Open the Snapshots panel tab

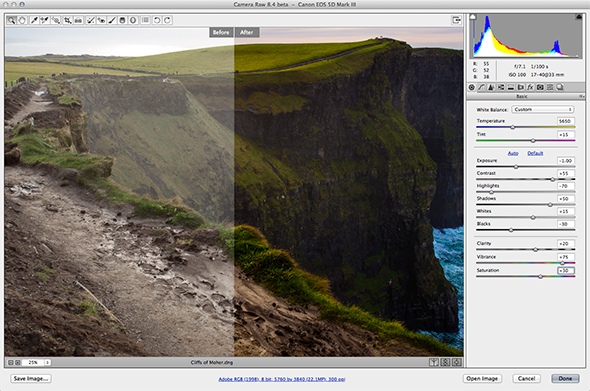[560, 87]
